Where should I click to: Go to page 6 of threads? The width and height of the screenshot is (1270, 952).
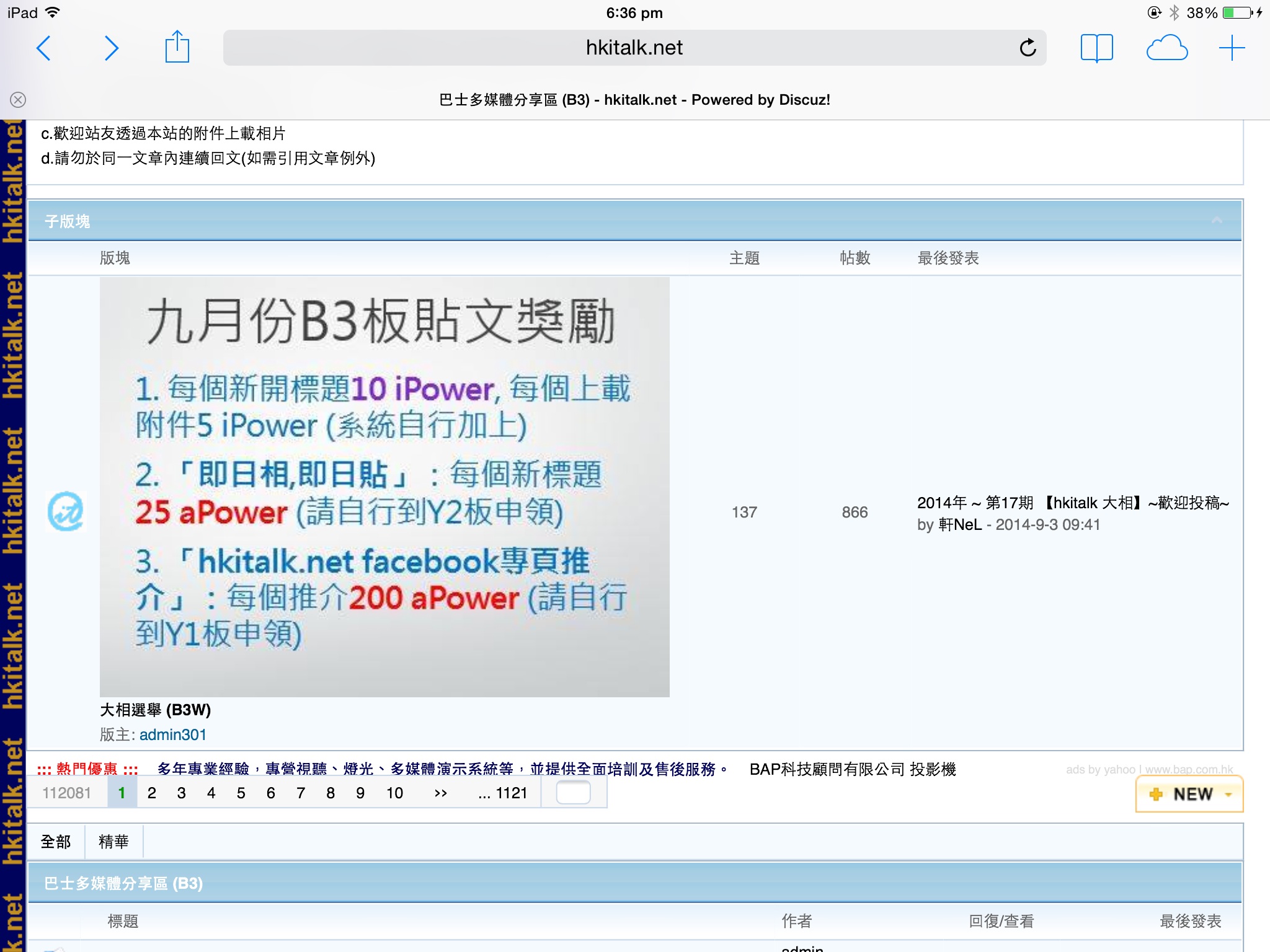[270, 793]
